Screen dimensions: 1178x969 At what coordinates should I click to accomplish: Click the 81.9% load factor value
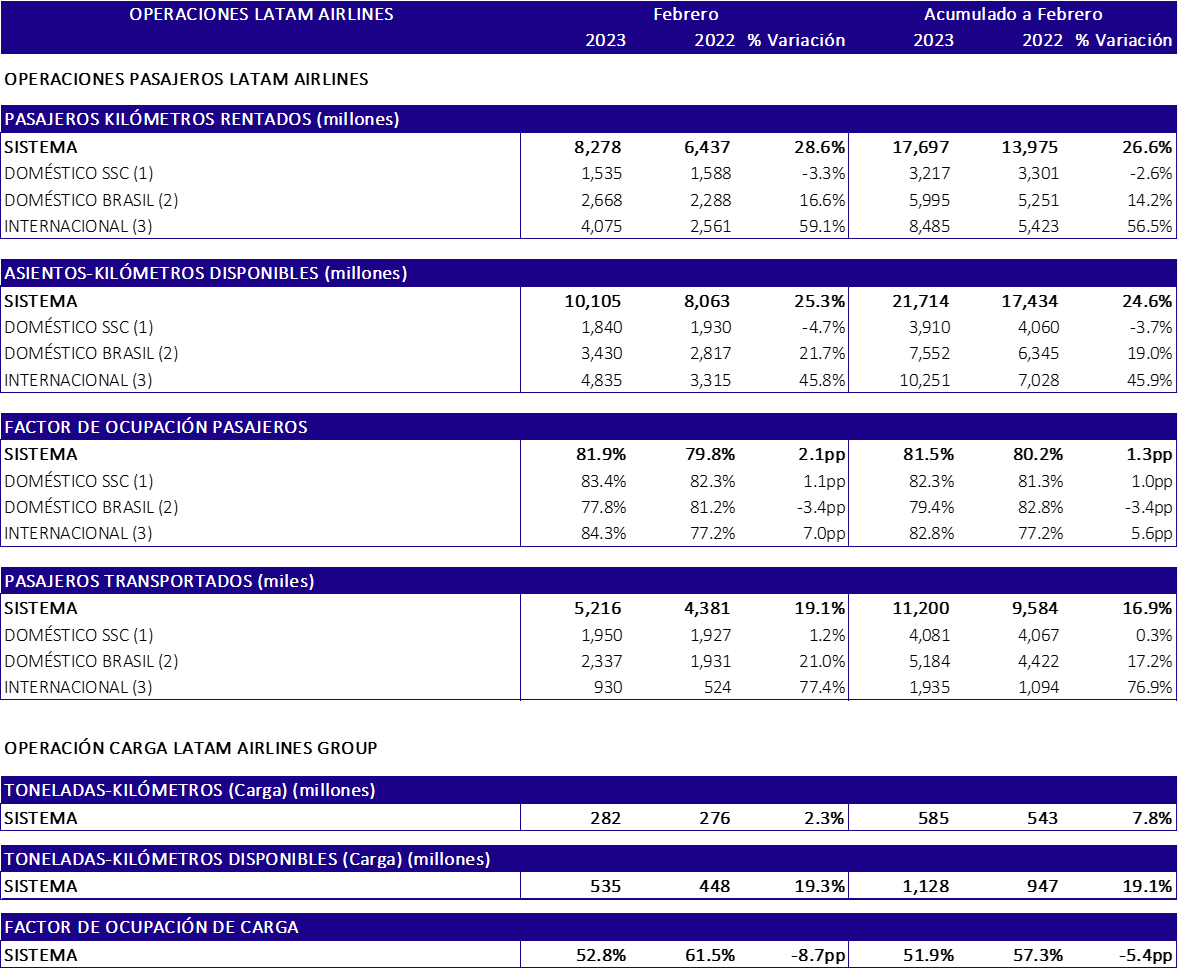(x=601, y=454)
